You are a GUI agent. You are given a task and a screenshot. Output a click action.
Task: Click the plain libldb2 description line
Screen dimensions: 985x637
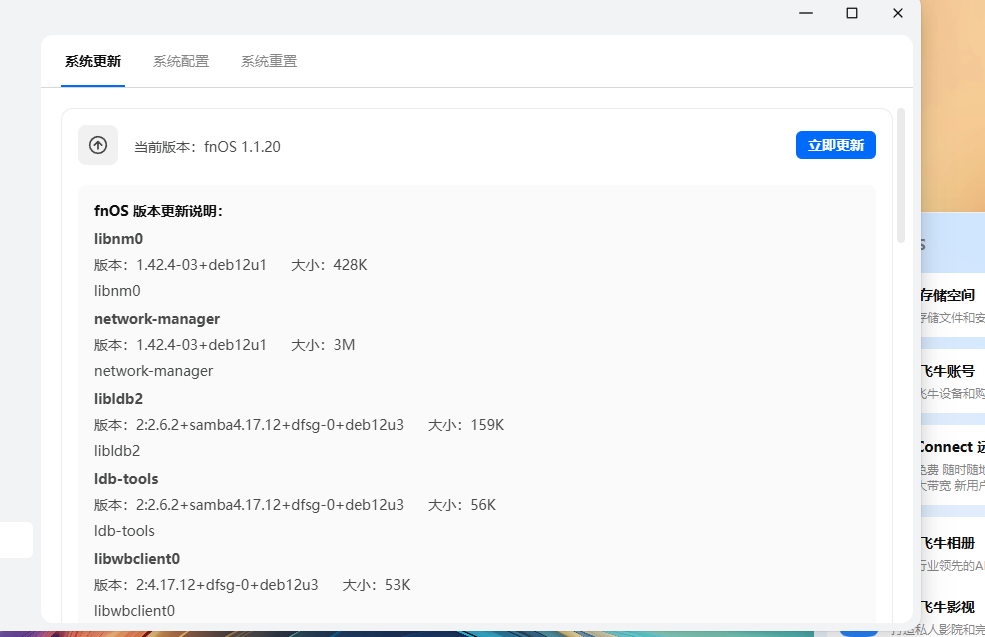click(x=117, y=451)
